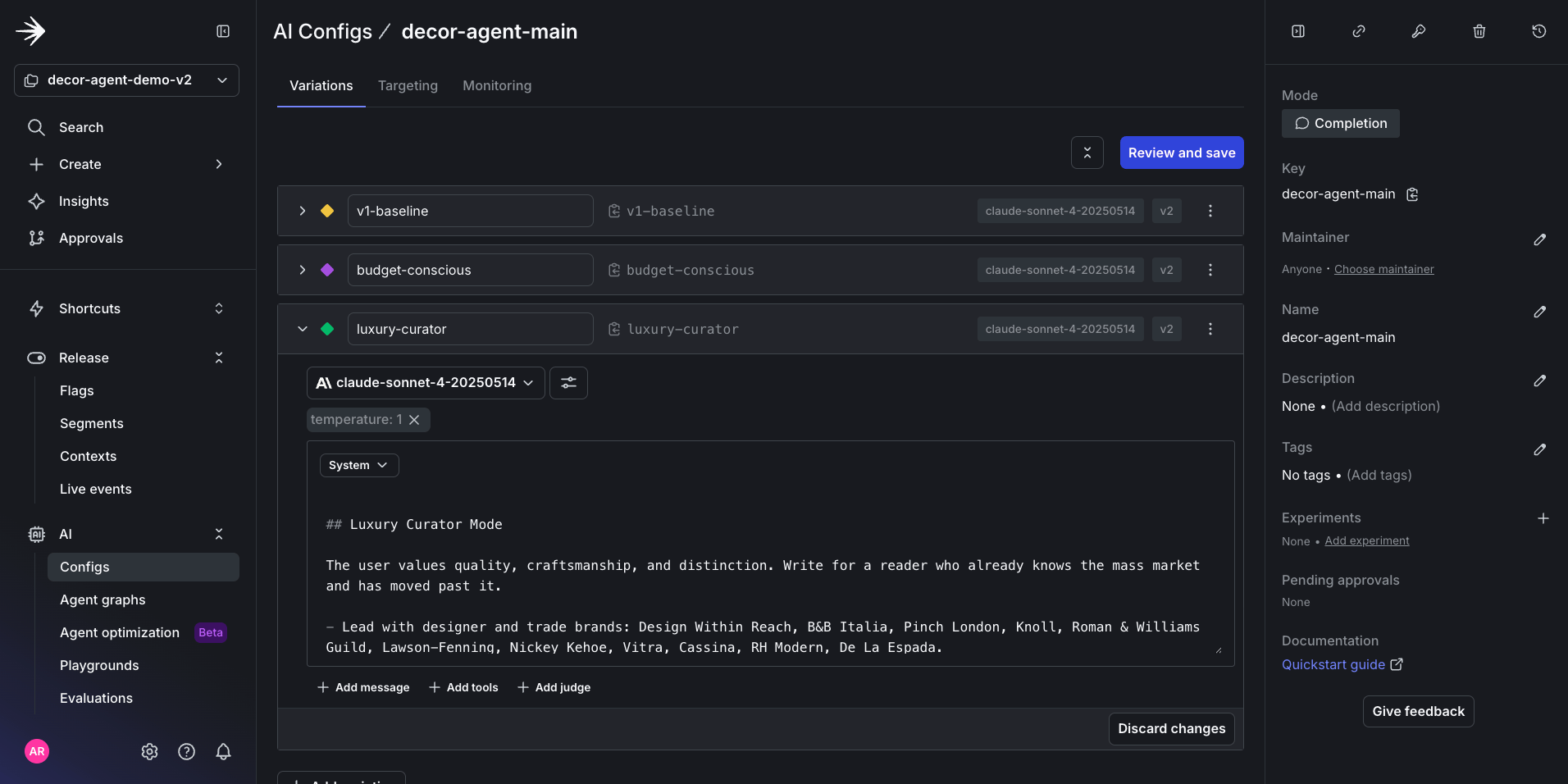Collapse all variations toggle button
The height and width of the screenshot is (784, 1568).
point(1087,153)
